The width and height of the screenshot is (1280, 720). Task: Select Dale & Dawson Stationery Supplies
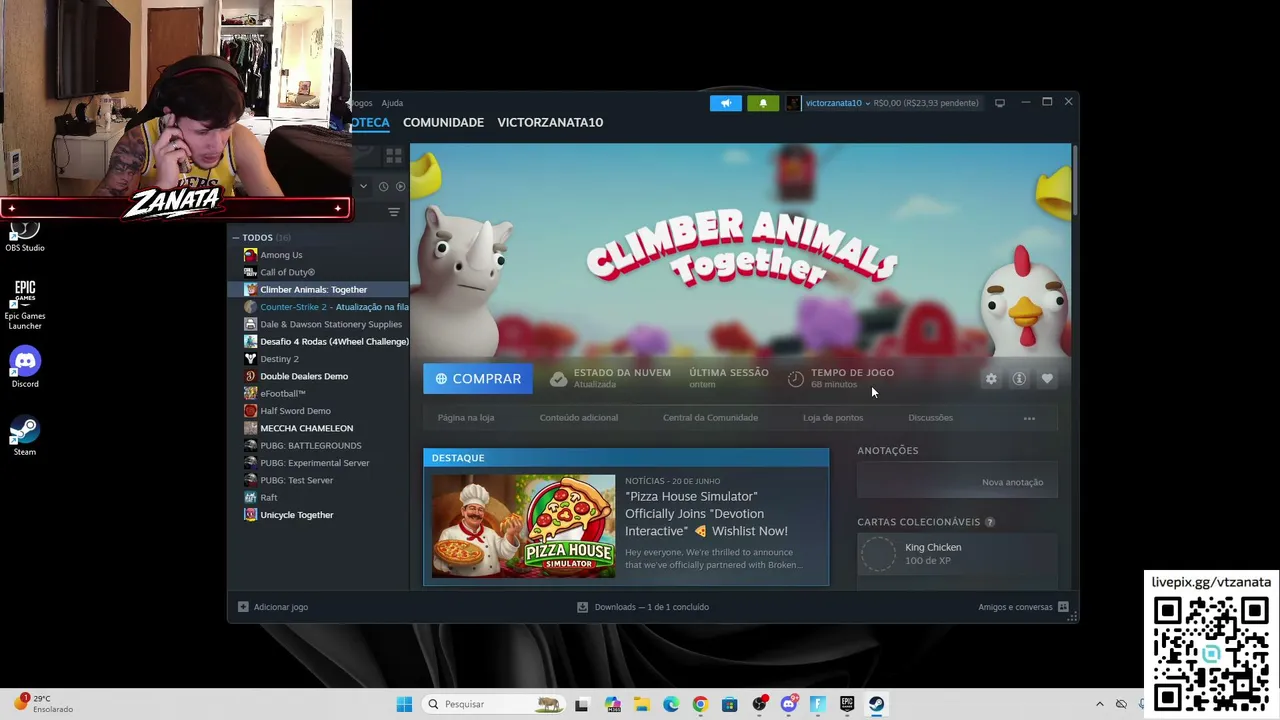(x=331, y=324)
